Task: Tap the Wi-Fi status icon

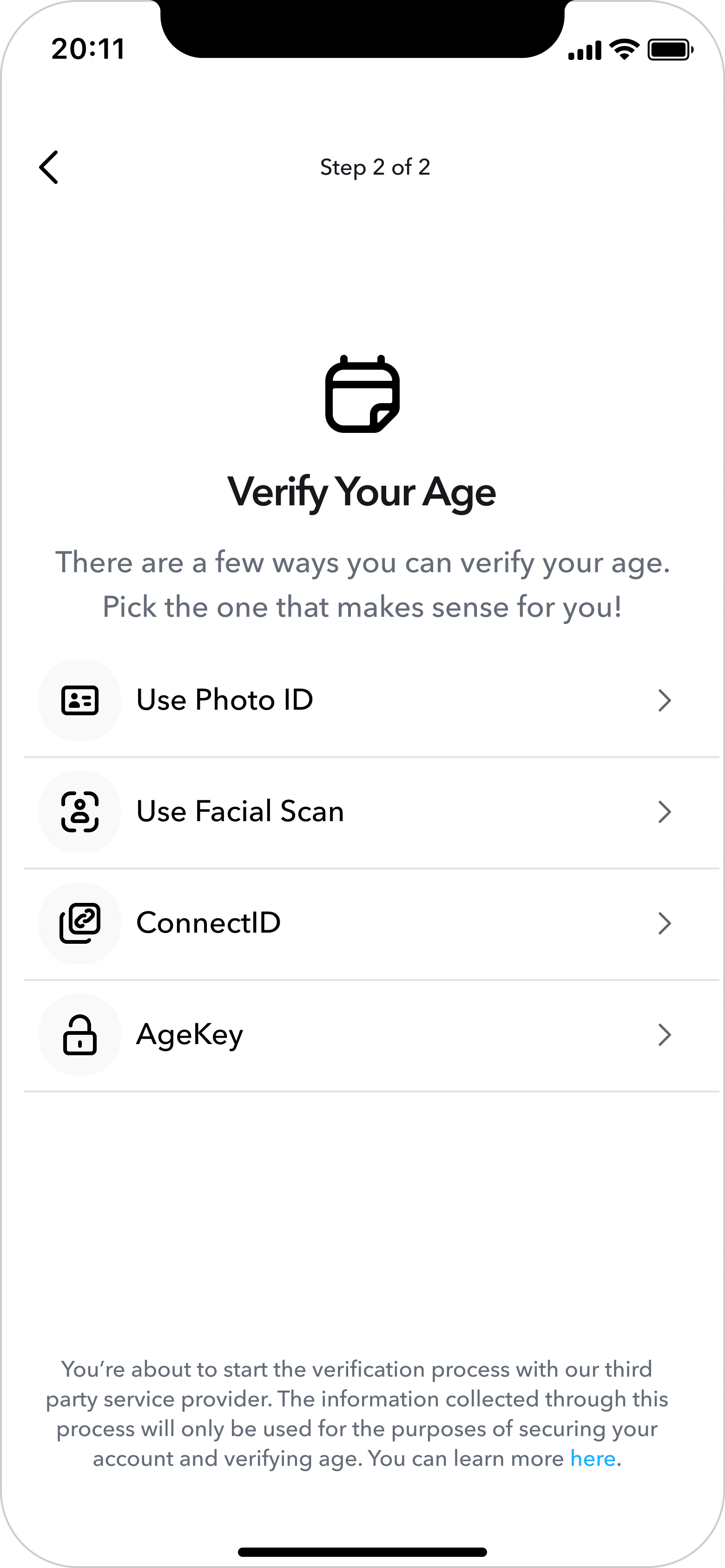Action: coord(624,49)
